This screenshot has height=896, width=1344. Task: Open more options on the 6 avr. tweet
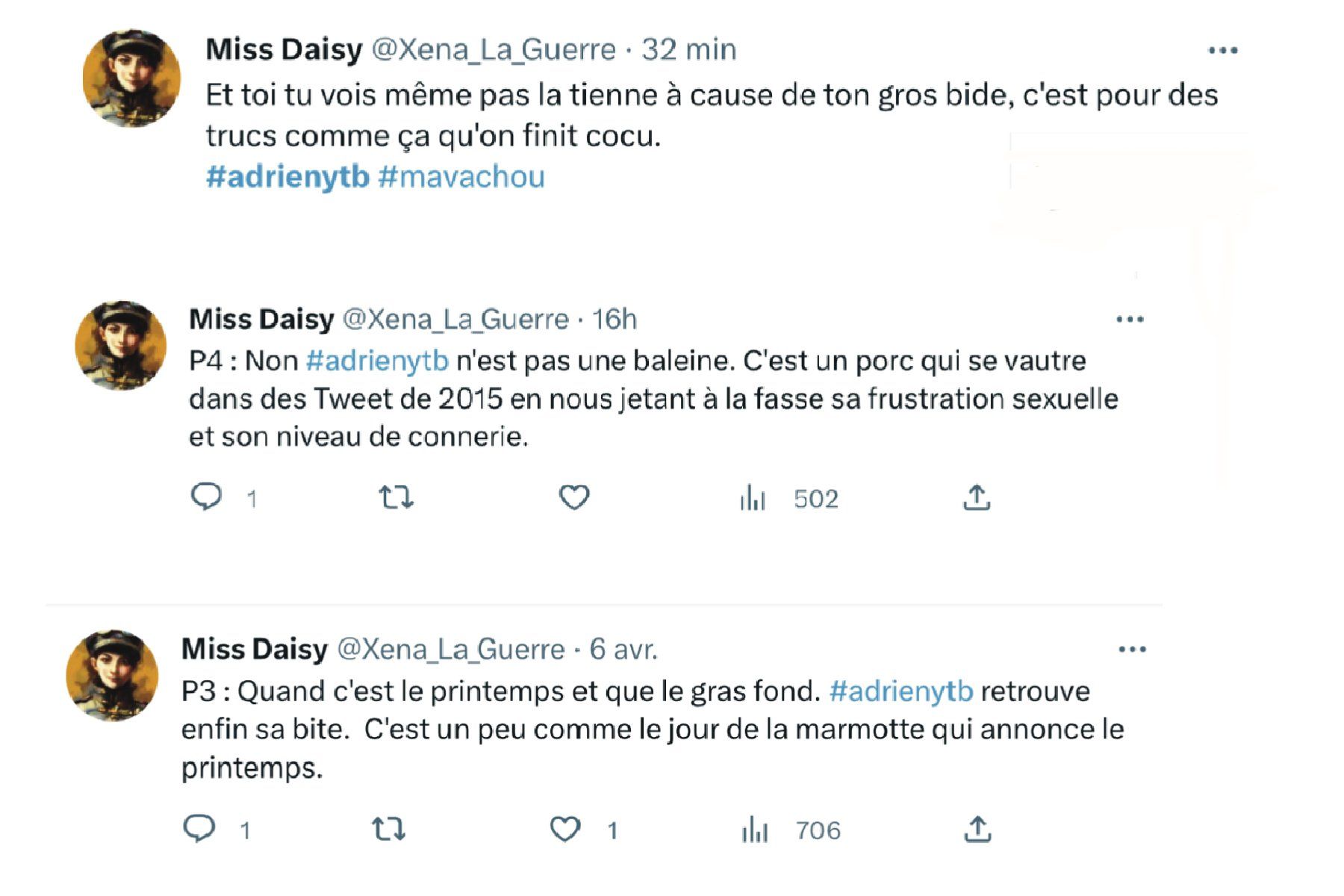1132,650
